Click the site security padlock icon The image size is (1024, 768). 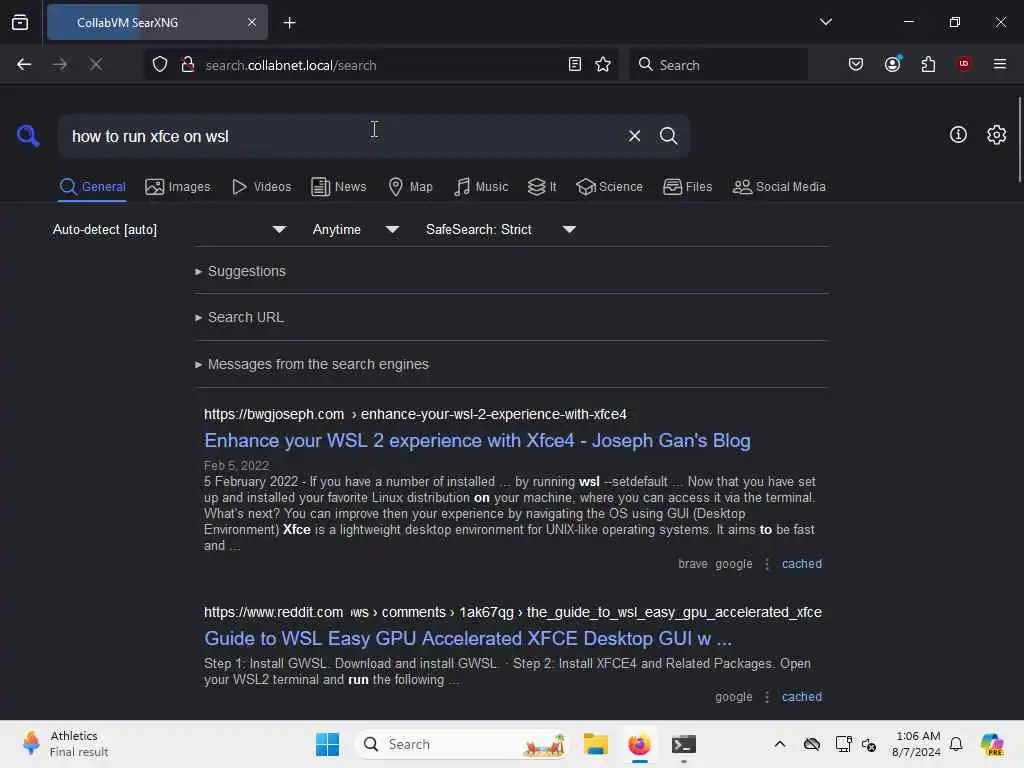tap(188, 64)
